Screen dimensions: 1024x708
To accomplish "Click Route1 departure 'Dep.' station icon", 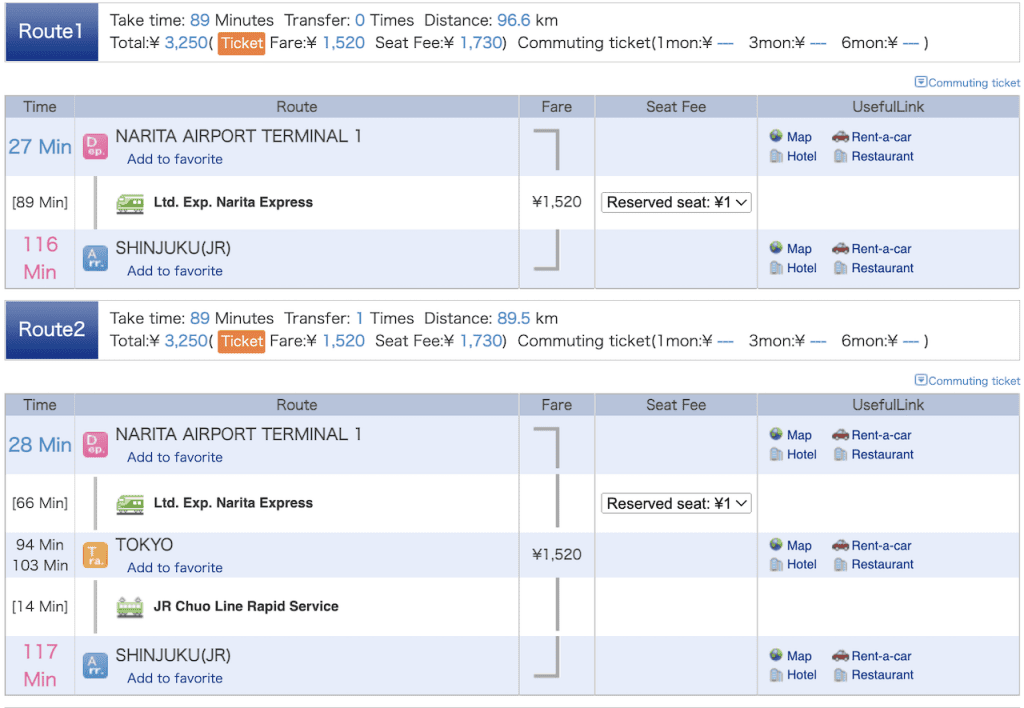I will point(94,147).
